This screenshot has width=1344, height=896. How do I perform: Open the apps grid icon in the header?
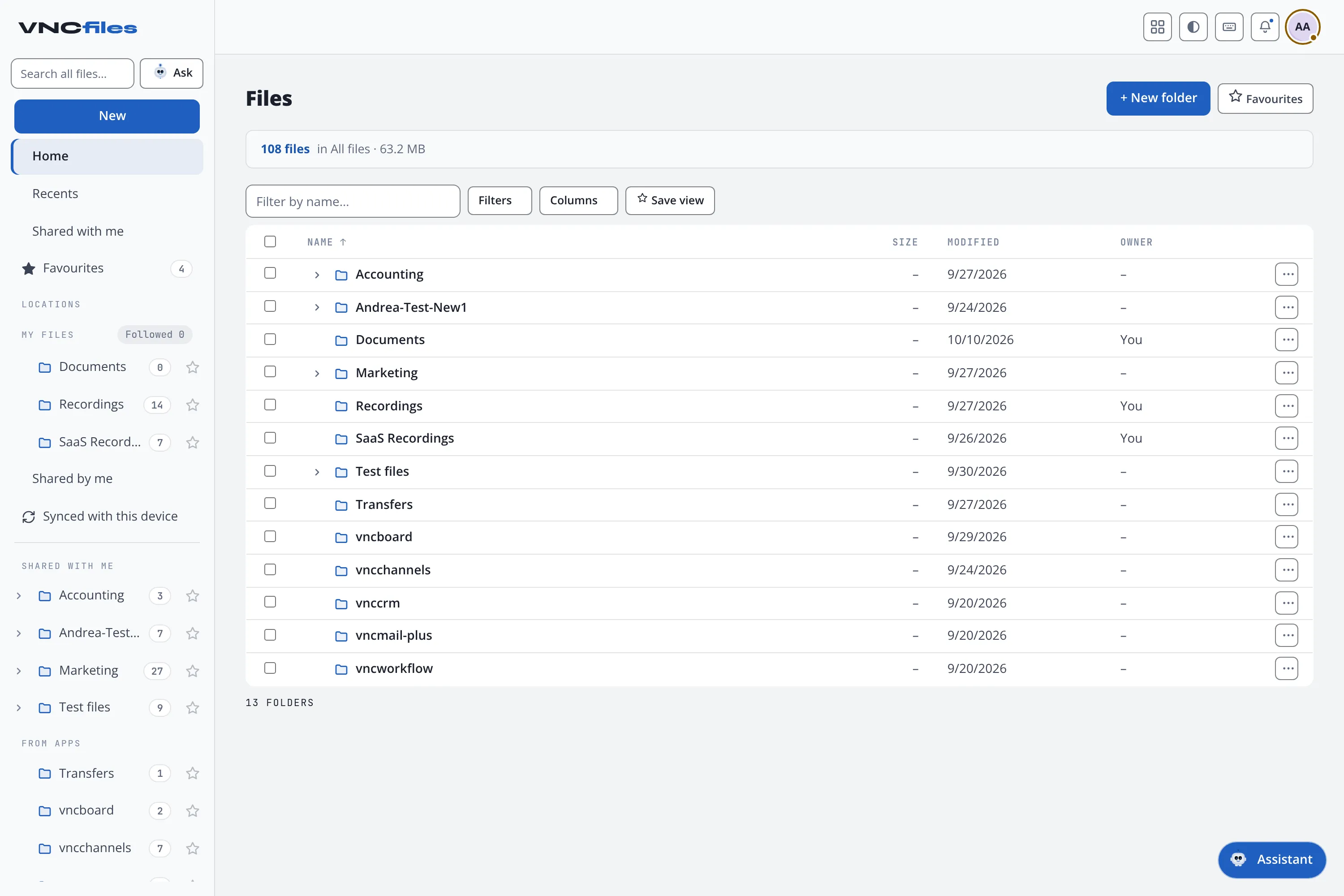[1157, 27]
